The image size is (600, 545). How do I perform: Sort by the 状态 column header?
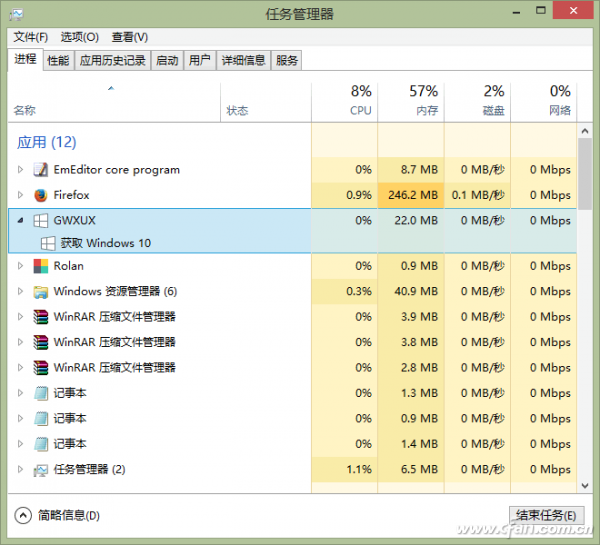click(x=266, y=103)
